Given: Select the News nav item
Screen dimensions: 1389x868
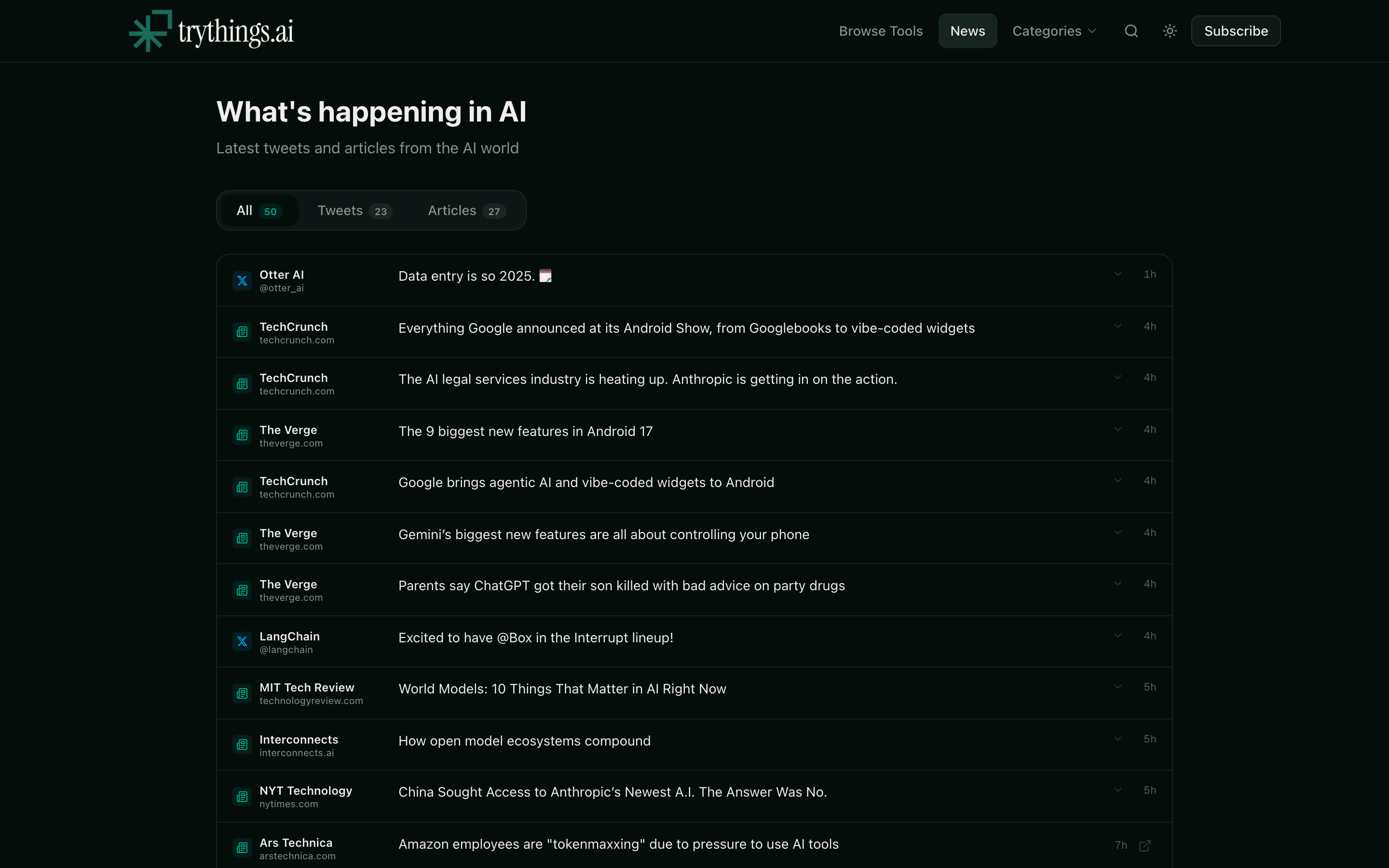Looking at the screenshot, I should (x=967, y=31).
